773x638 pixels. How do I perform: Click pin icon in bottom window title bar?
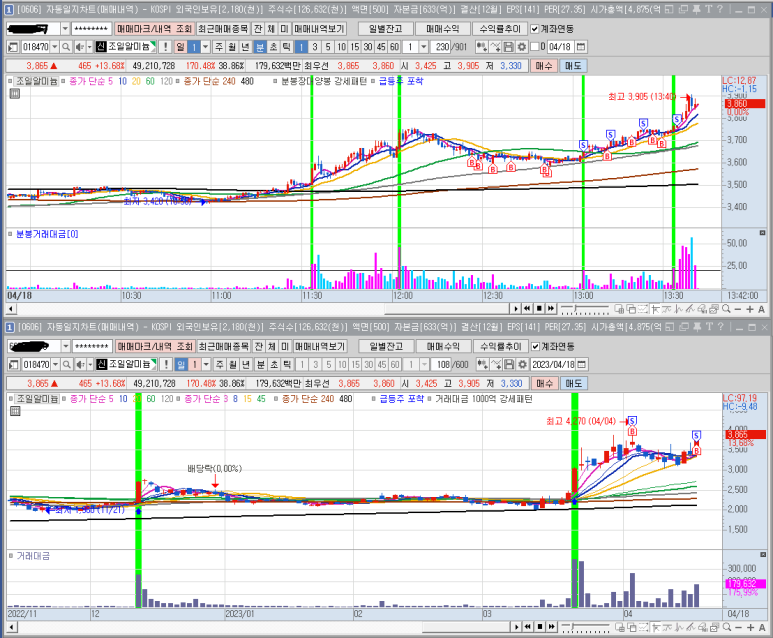697,326
